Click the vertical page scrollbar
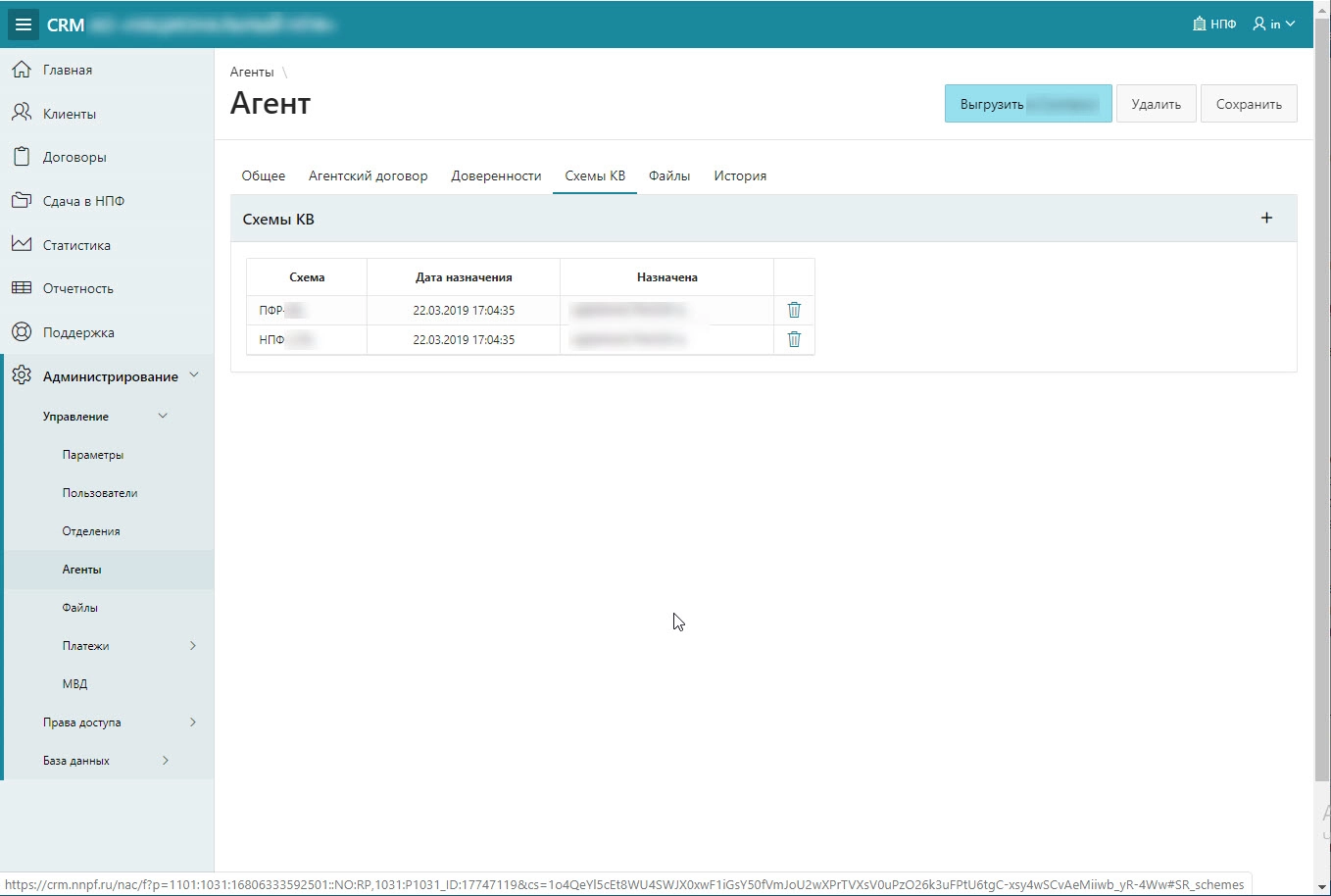The width and height of the screenshot is (1331, 896). pyautogui.click(x=1322, y=402)
